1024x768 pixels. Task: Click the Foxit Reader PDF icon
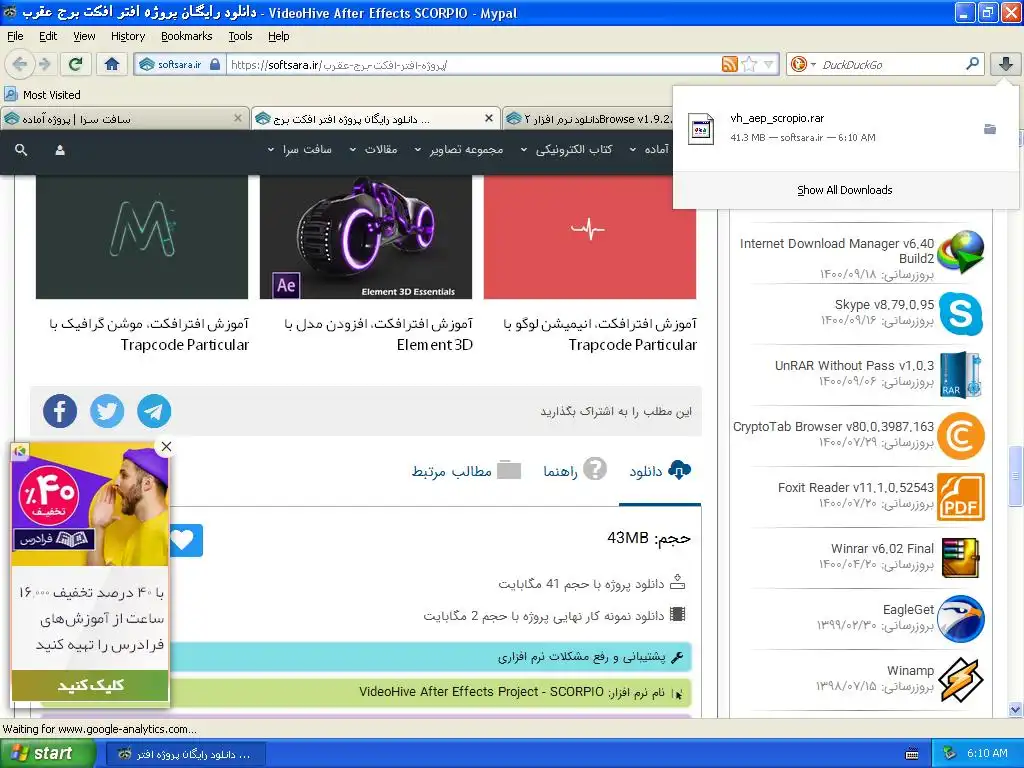tap(961, 498)
